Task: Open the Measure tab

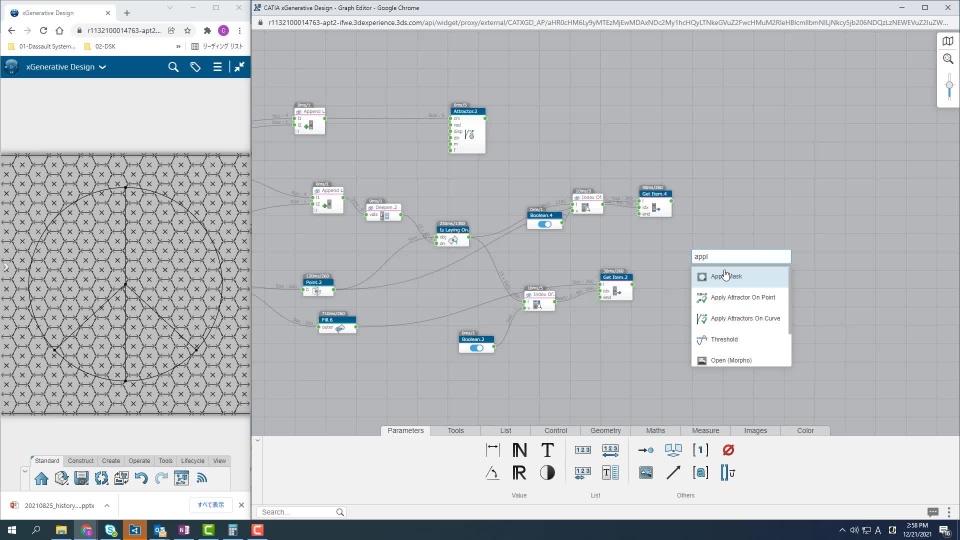Action: [705, 430]
